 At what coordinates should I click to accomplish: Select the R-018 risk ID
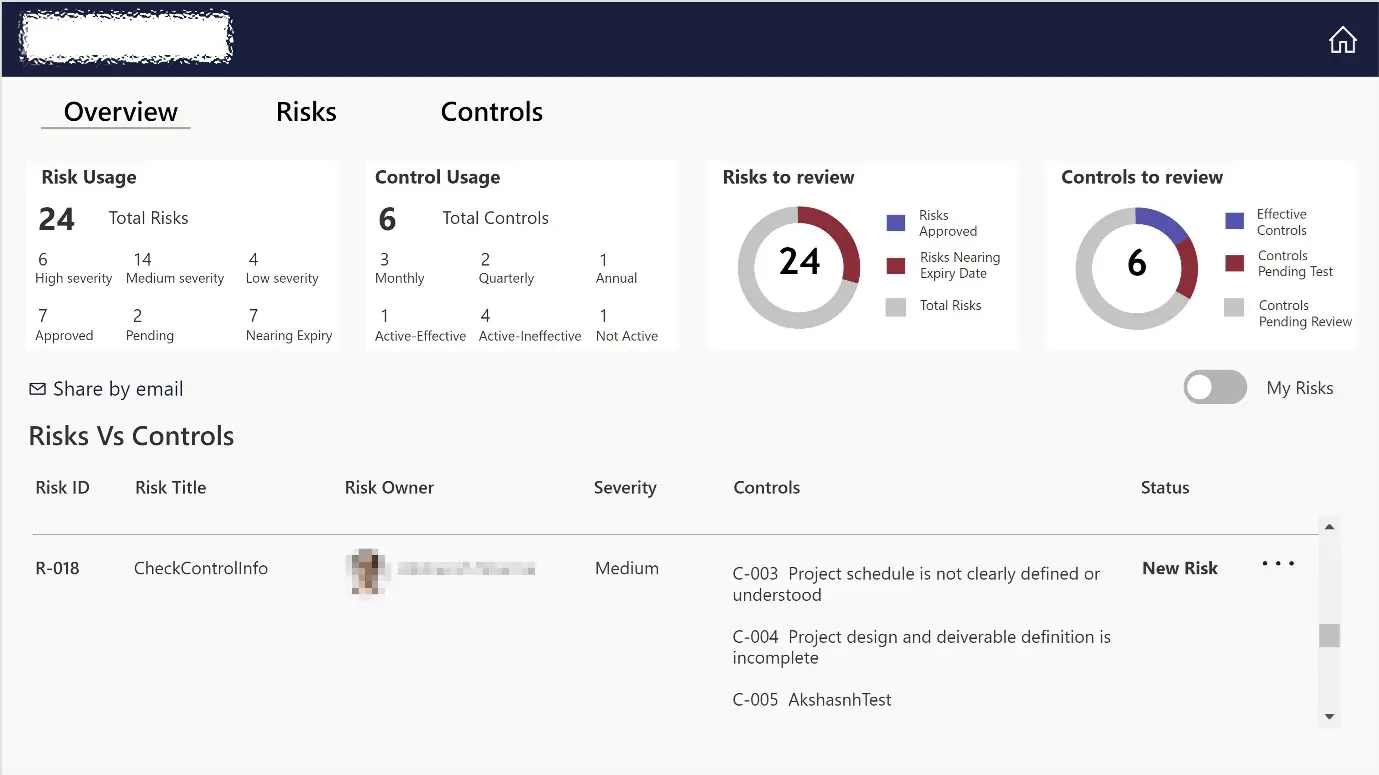pos(57,568)
